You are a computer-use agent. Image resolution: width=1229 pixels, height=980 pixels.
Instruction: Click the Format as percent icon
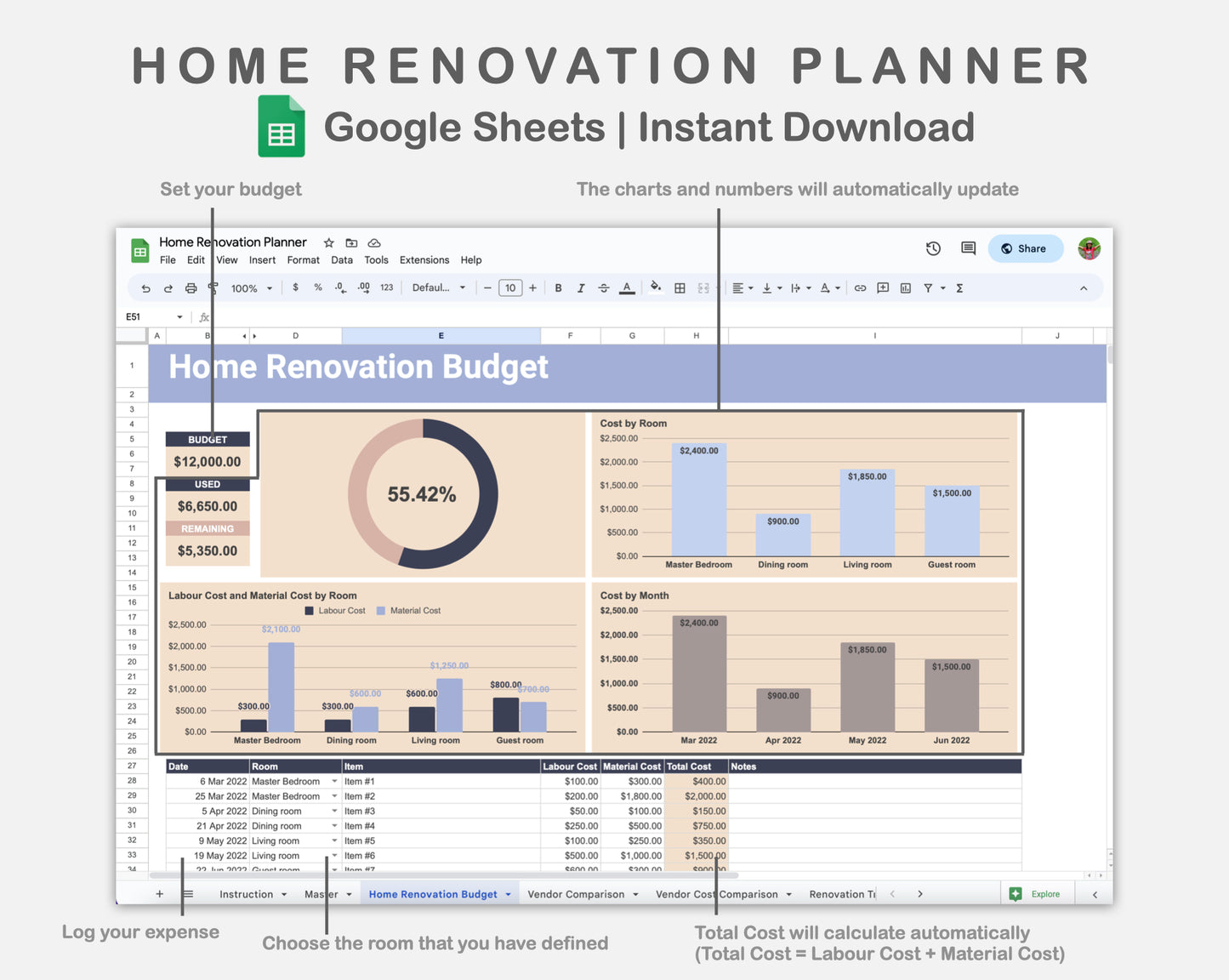tap(318, 288)
